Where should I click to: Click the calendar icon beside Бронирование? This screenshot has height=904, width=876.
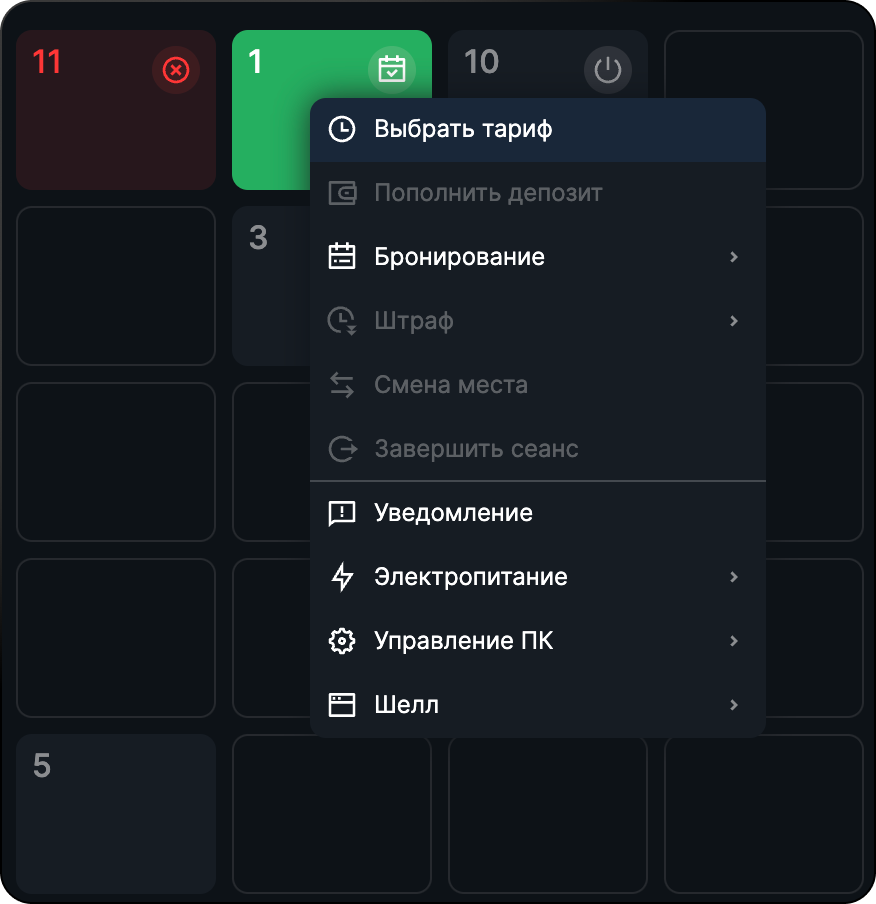pyautogui.click(x=342, y=257)
